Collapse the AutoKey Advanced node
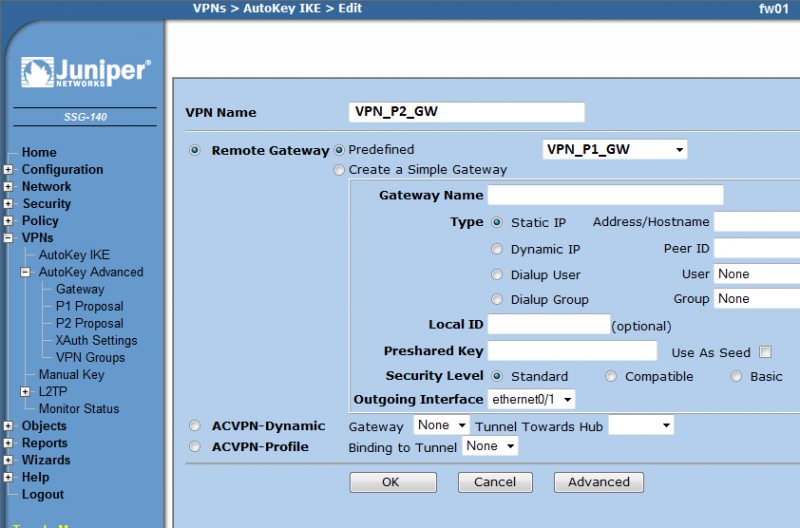The image size is (800, 528). [x=25, y=272]
